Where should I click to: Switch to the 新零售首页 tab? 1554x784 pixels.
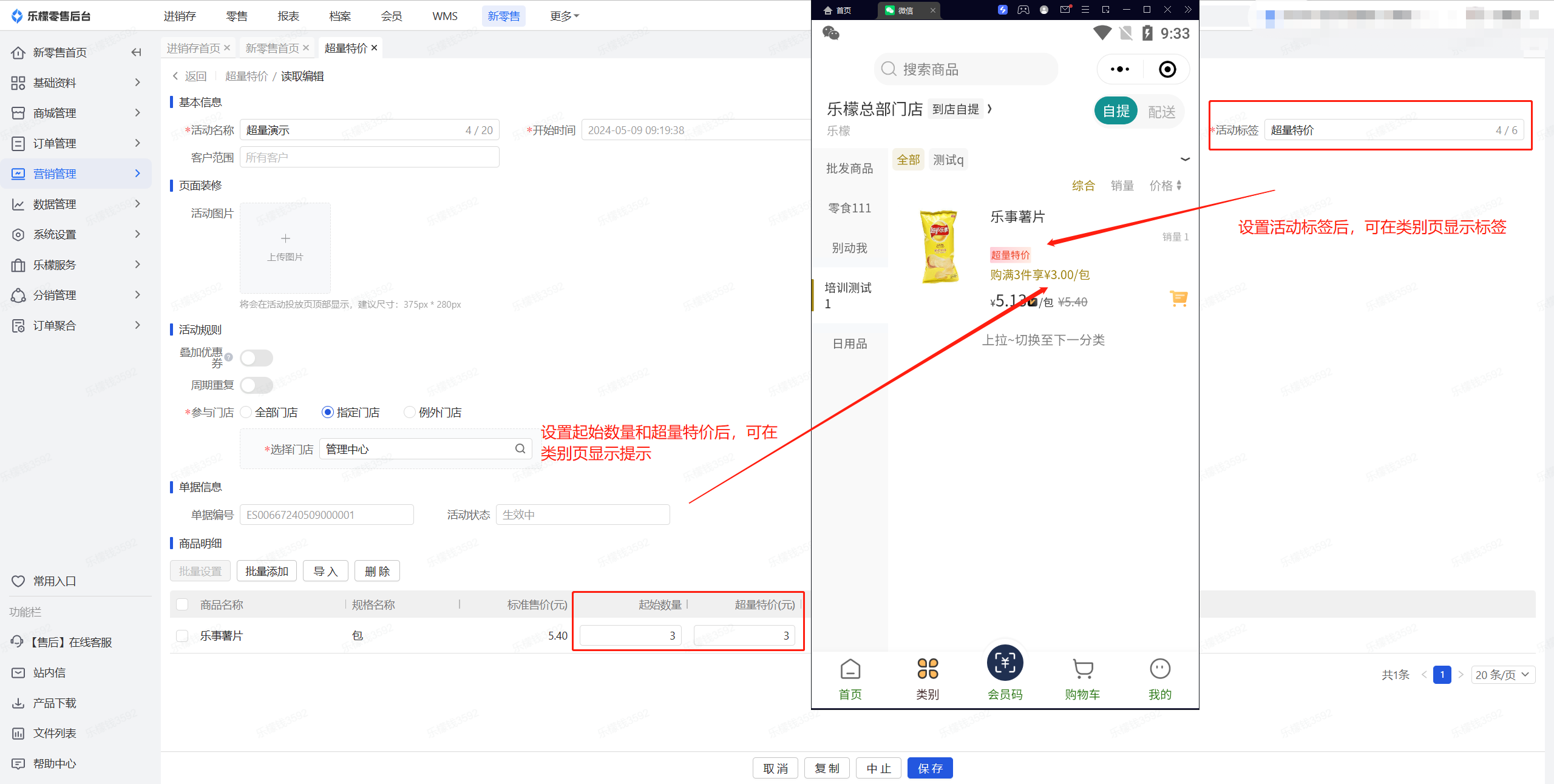273,48
